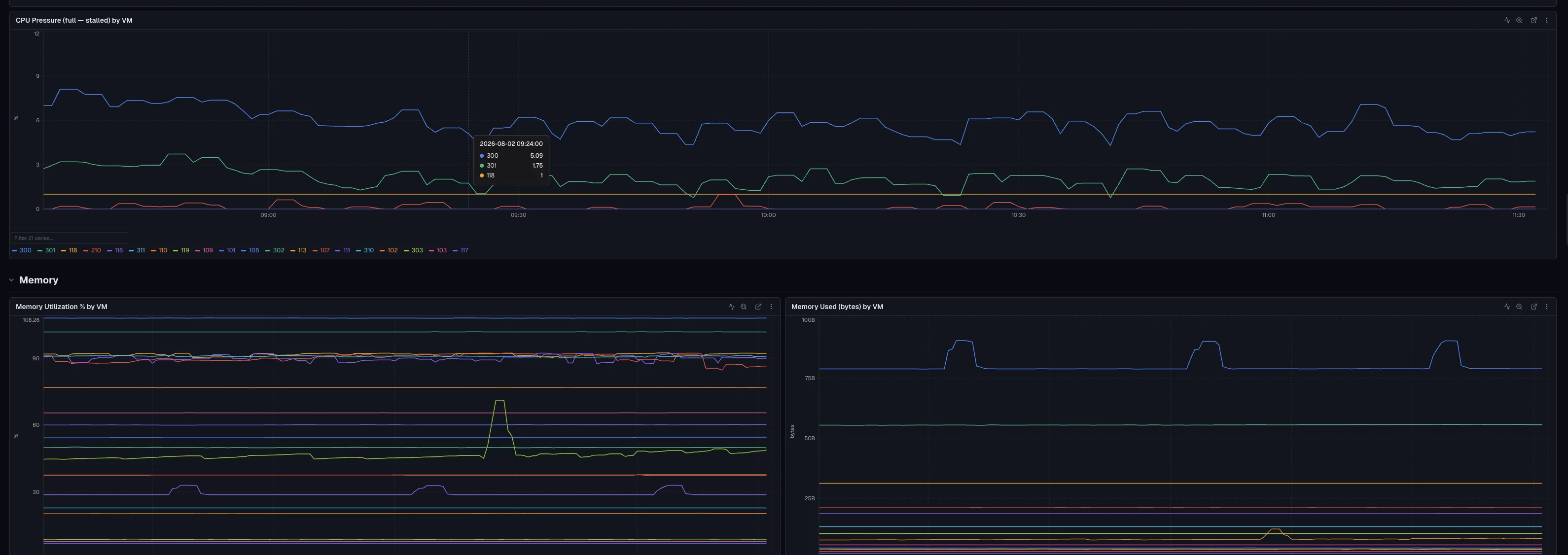Focus the Filter 21 series input

[x=69, y=238]
